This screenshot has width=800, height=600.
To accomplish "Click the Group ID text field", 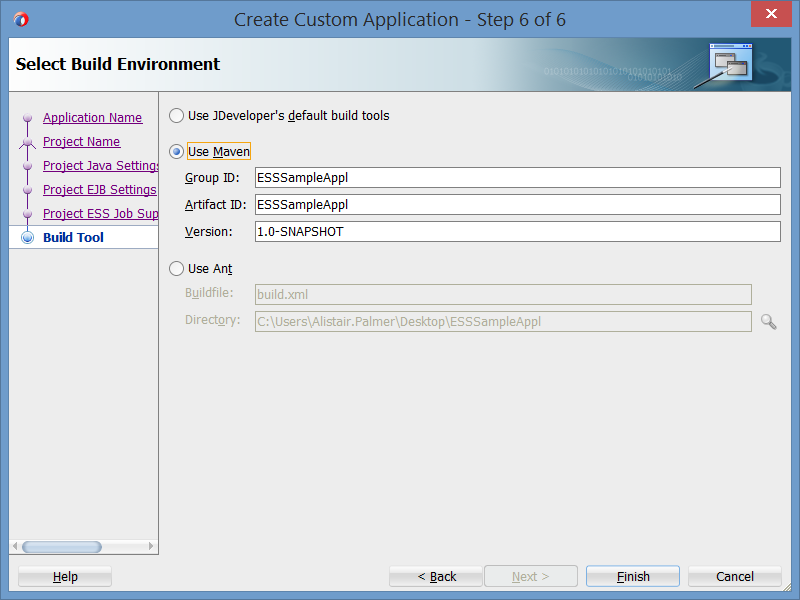I will pos(517,178).
